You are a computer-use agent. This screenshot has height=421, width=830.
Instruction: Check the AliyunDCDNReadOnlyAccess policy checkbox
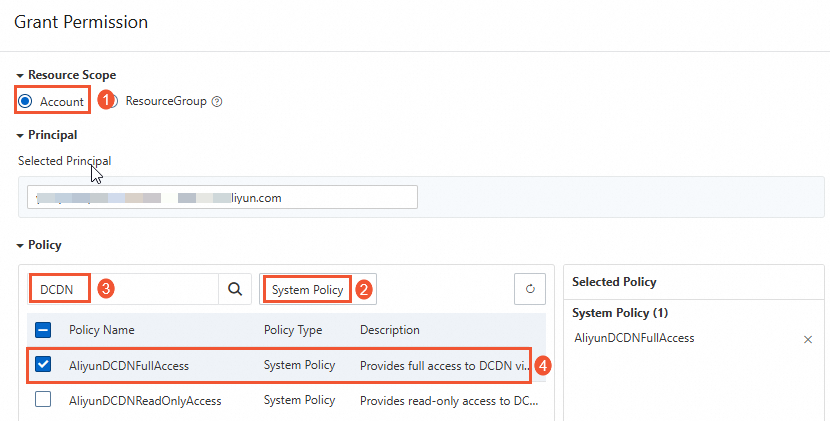[x=43, y=399]
